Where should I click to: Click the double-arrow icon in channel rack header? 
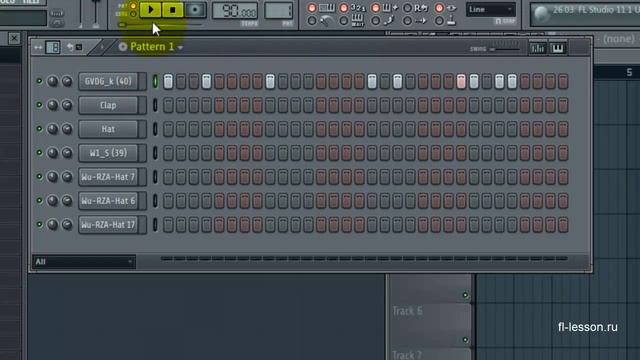click(x=38, y=48)
